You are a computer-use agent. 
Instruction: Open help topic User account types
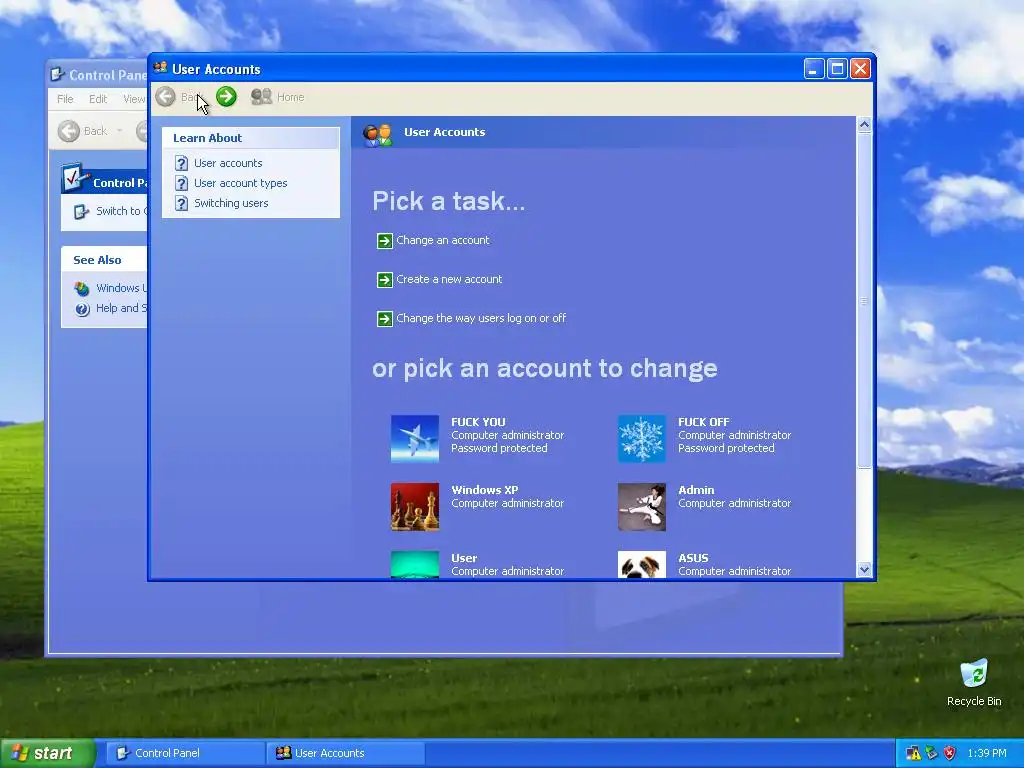click(240, 183)
